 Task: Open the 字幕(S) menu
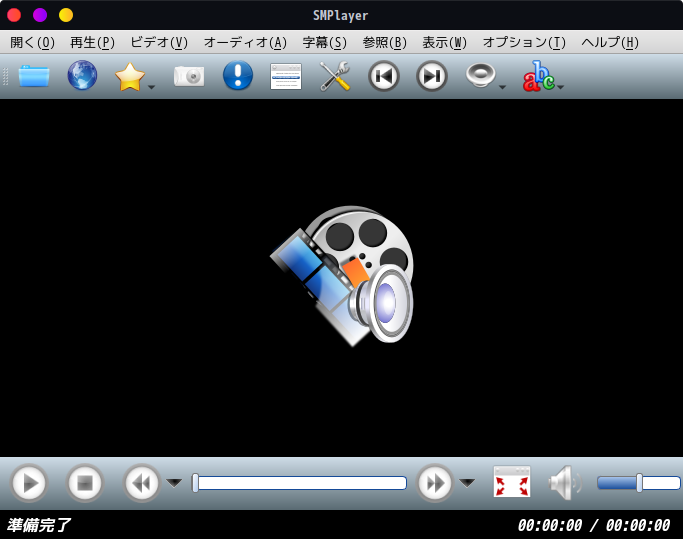click(x=325, y=42)
